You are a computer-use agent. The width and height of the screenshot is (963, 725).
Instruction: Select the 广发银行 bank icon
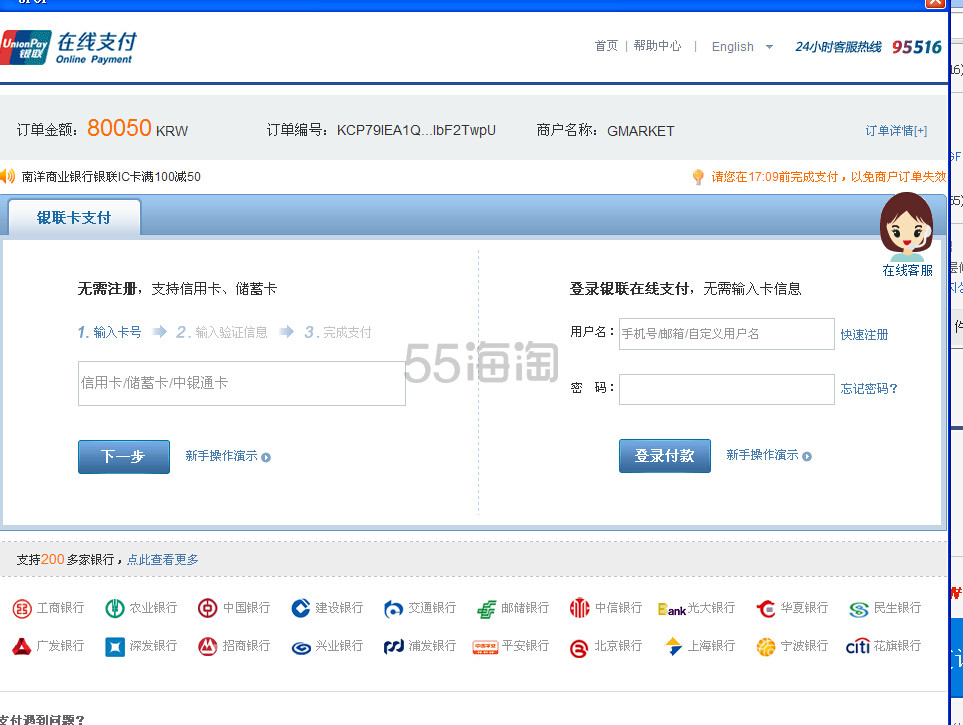[x=22, y=646]
